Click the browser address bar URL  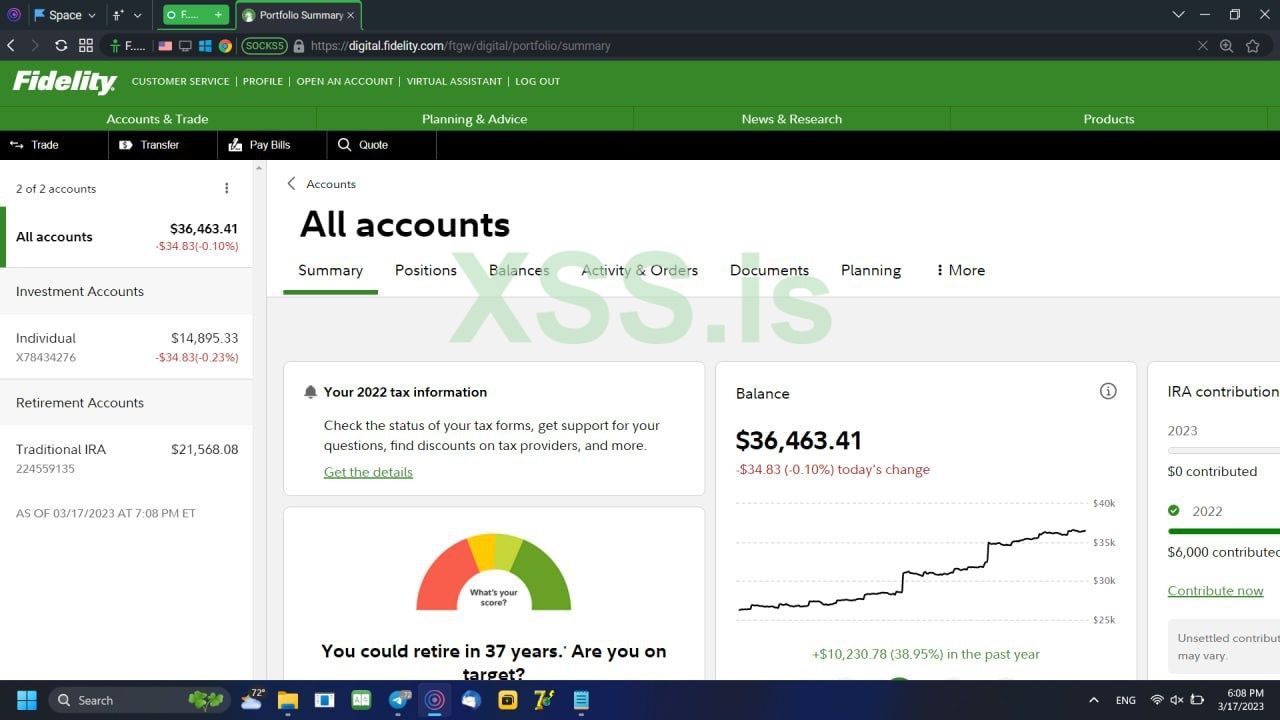point(461,46)
